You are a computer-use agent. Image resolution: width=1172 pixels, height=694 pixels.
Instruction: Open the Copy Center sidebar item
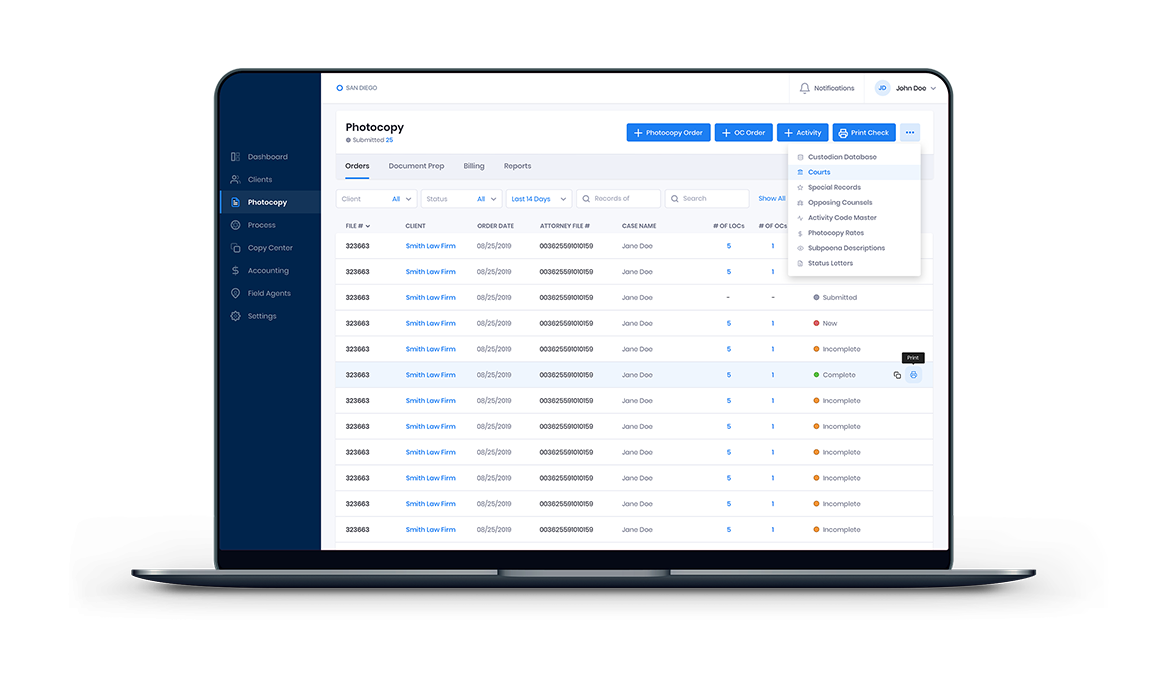tap(270, 248)
